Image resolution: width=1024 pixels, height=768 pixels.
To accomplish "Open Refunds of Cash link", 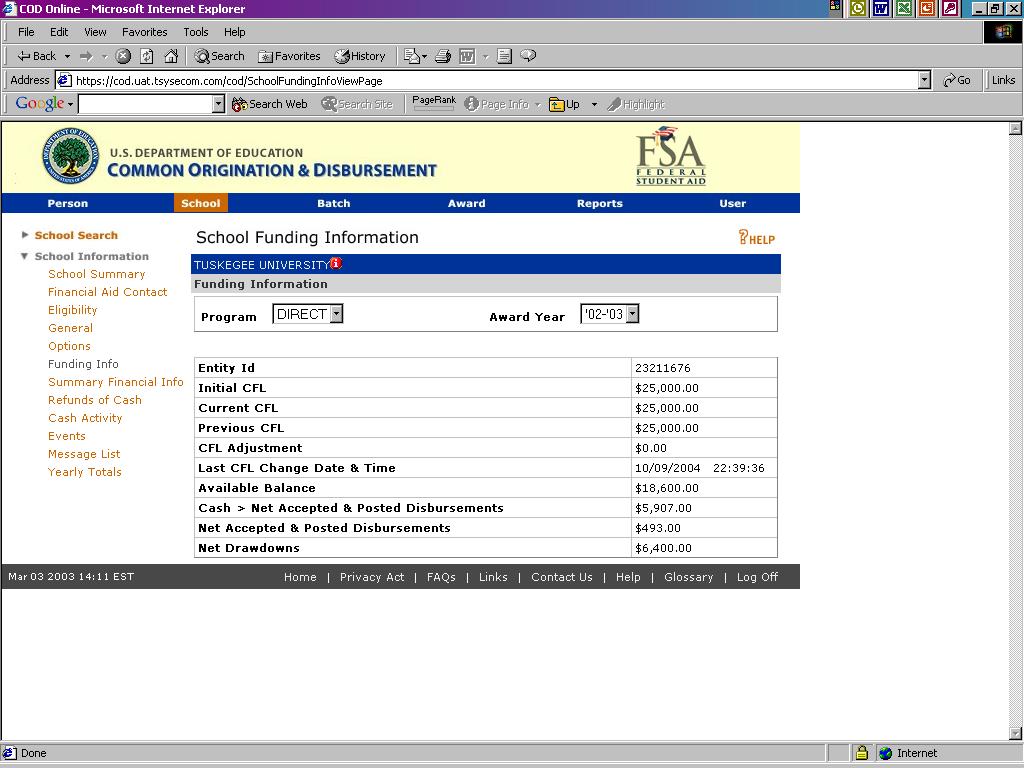I will [95, 400].
